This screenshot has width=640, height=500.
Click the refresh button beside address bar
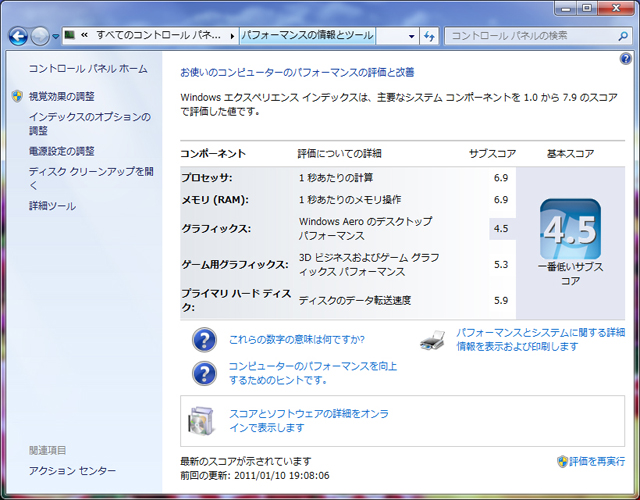coord(429,36)
